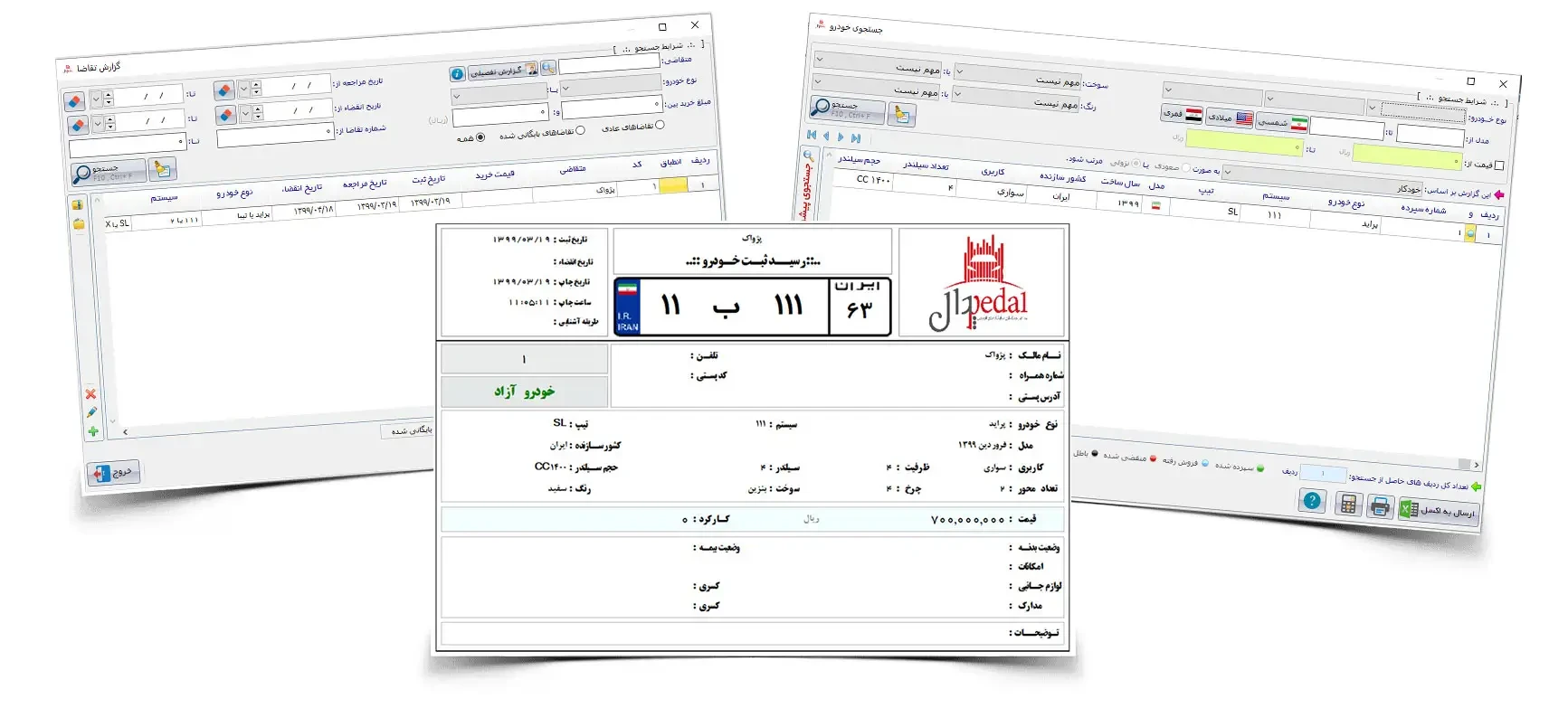Click the خروج exit button

pyautogui.click(x=114, y=473)
